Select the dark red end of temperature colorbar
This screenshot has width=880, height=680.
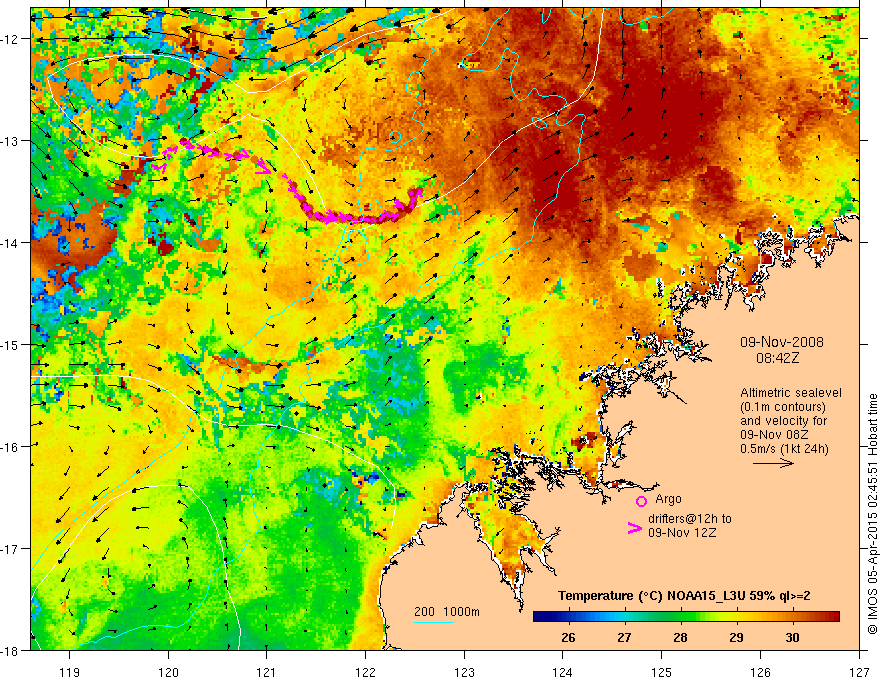(x=832, y=617)
